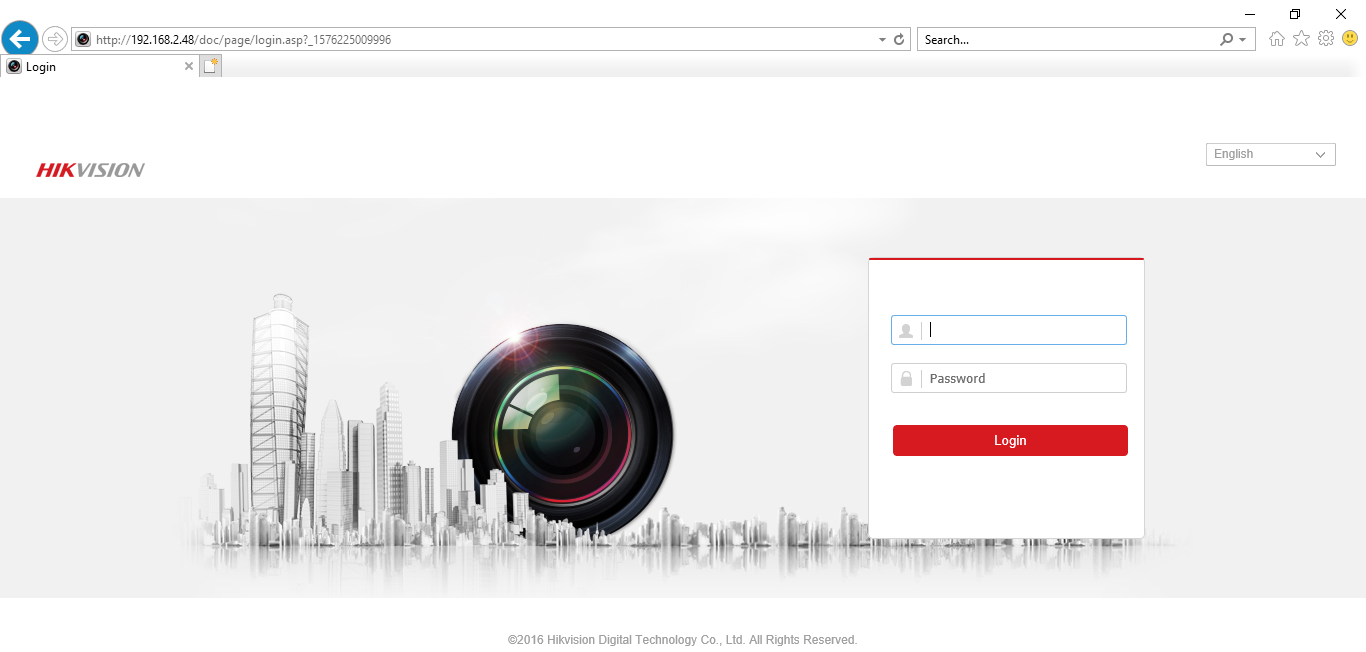Refresh the page with the reload icon
Image resolution: width=1366 pixels, height=652 pixels.
(899, 40)
